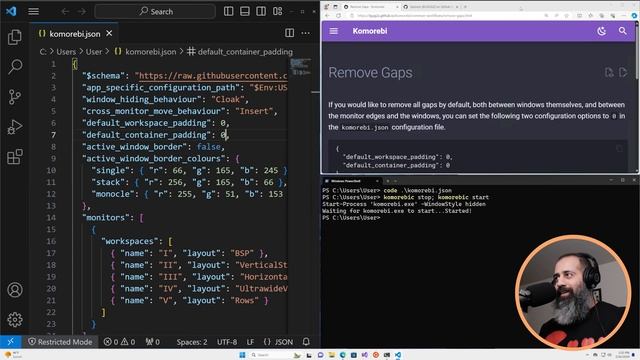Image resolution: width=640 pixels, height=360 pixels.
Task: Open remote window indicator in status bar
Action: pos(11,342)
